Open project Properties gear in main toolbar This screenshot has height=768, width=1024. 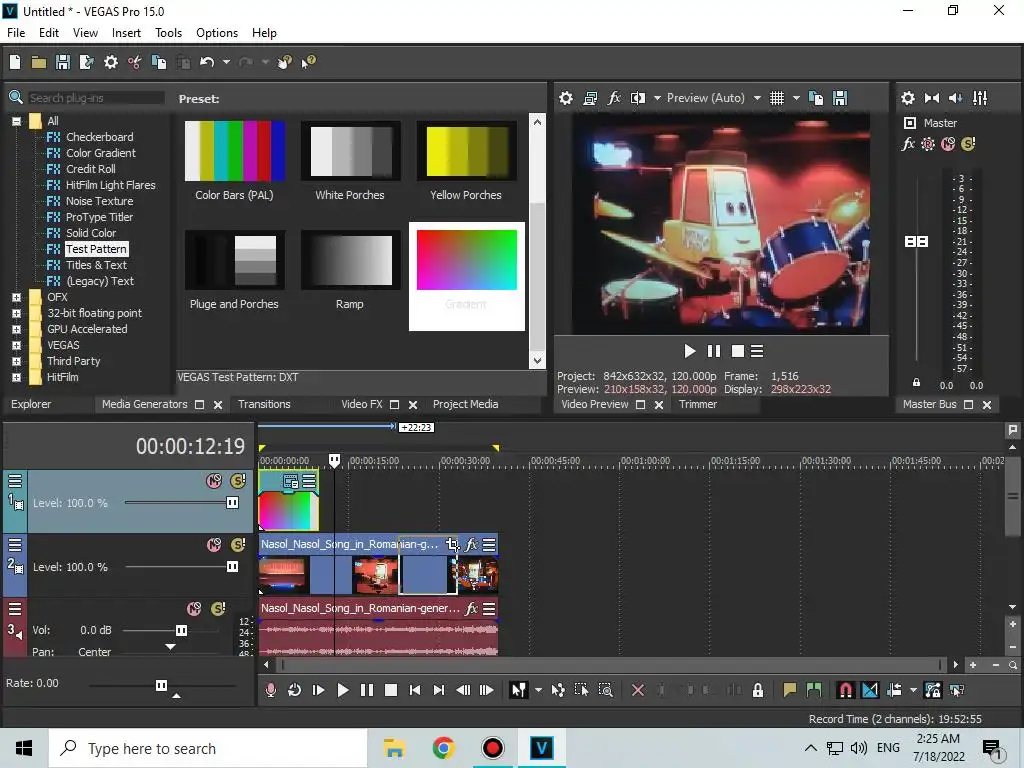tap(111, 62)
